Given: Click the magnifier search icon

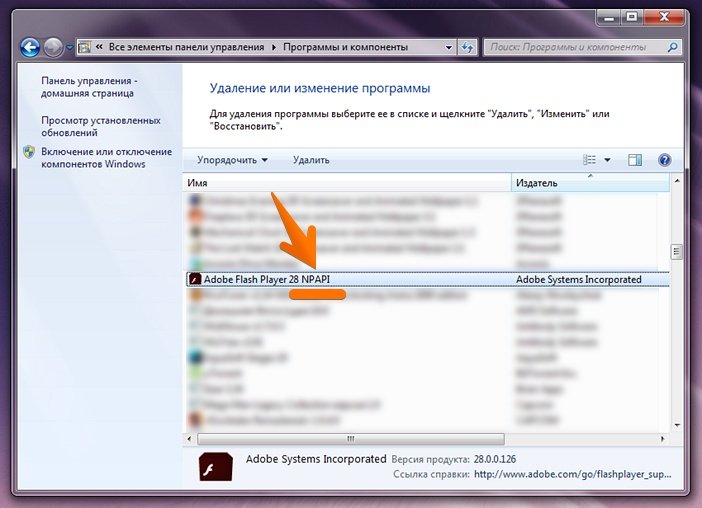Looking at the screenshot, I should [x=672, y=47].
